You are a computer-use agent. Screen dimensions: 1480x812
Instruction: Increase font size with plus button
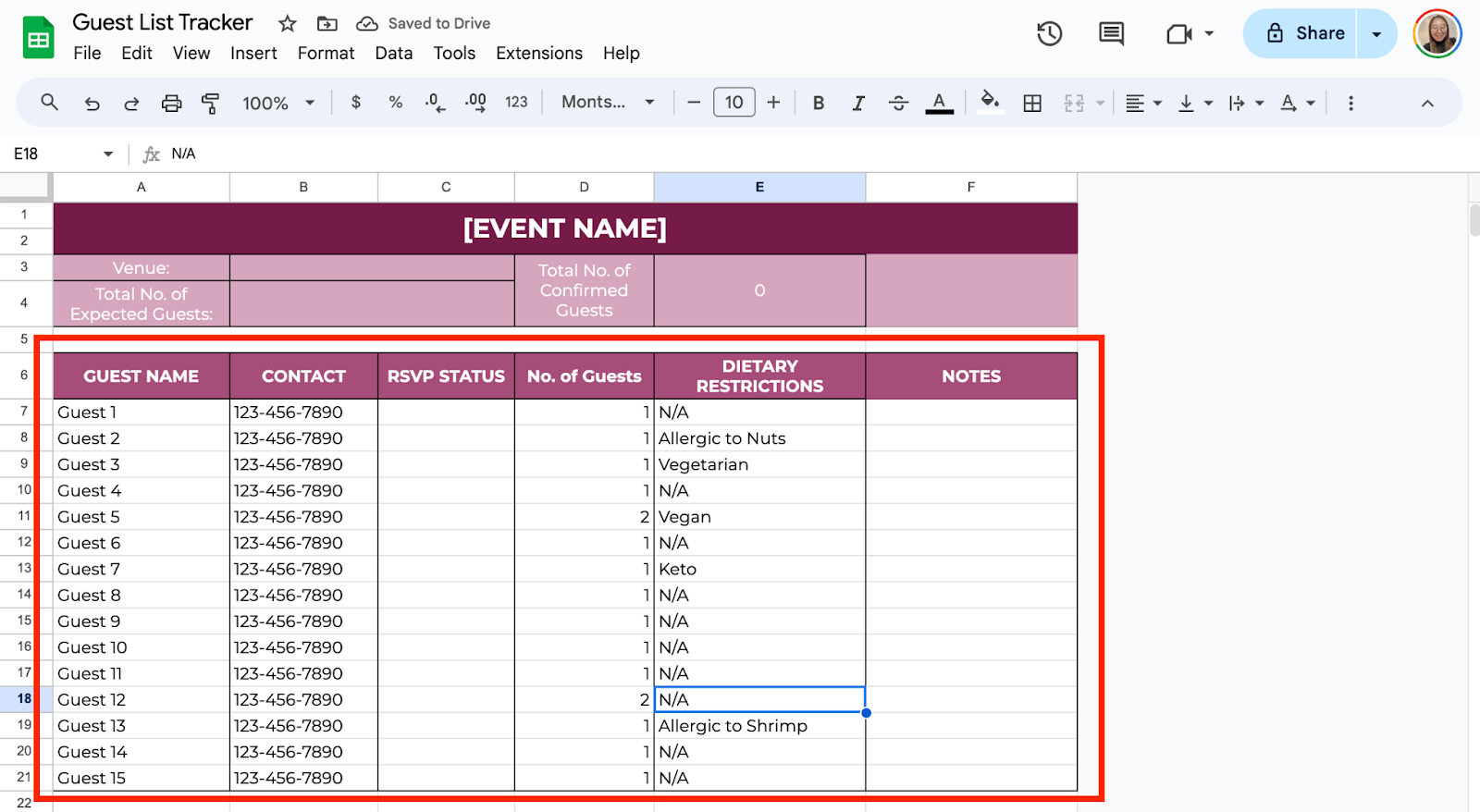point(773,103)
